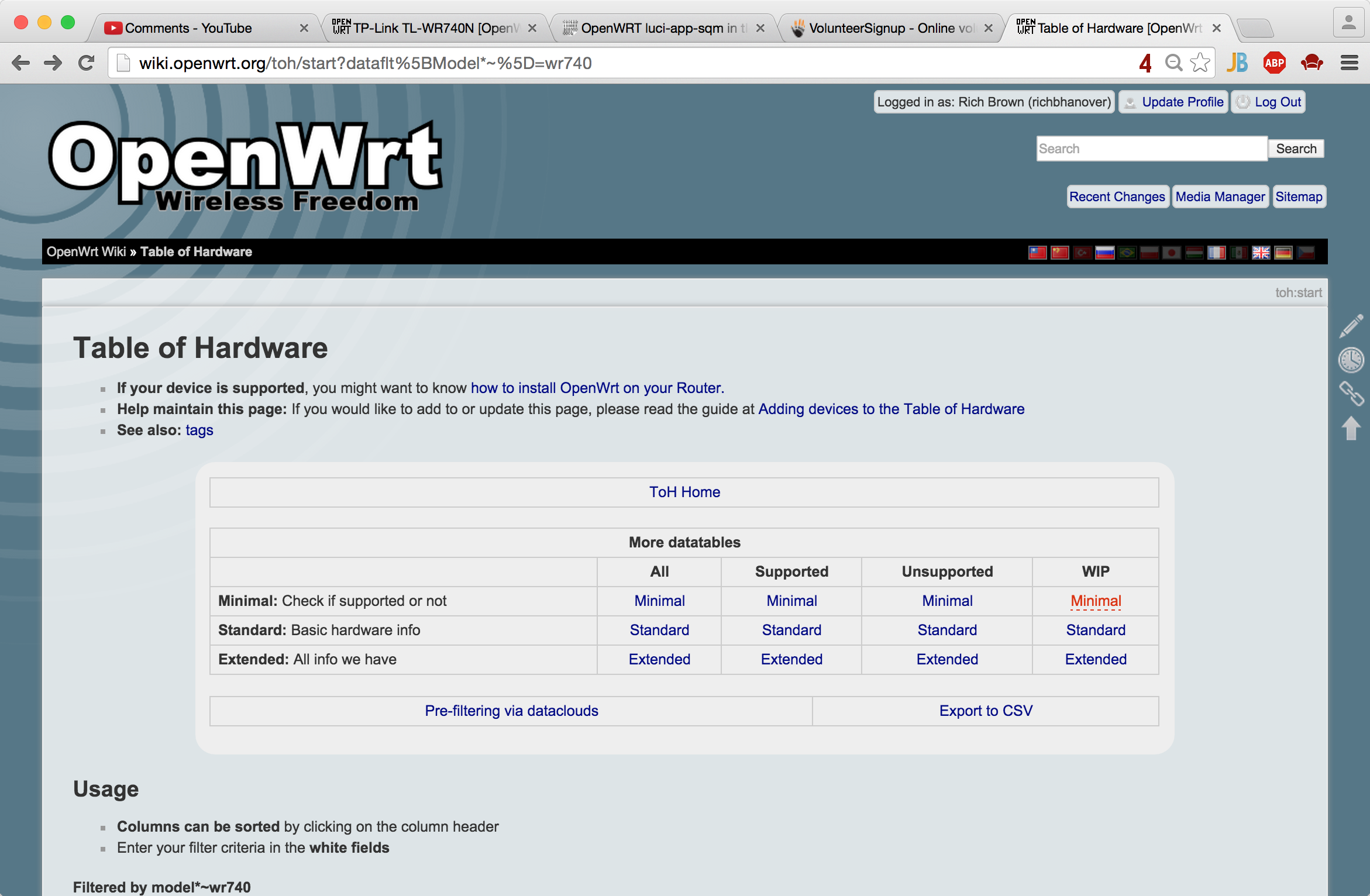The image size is (1370, 896).
Task: Click Log Out
Action: point(1268,102)
